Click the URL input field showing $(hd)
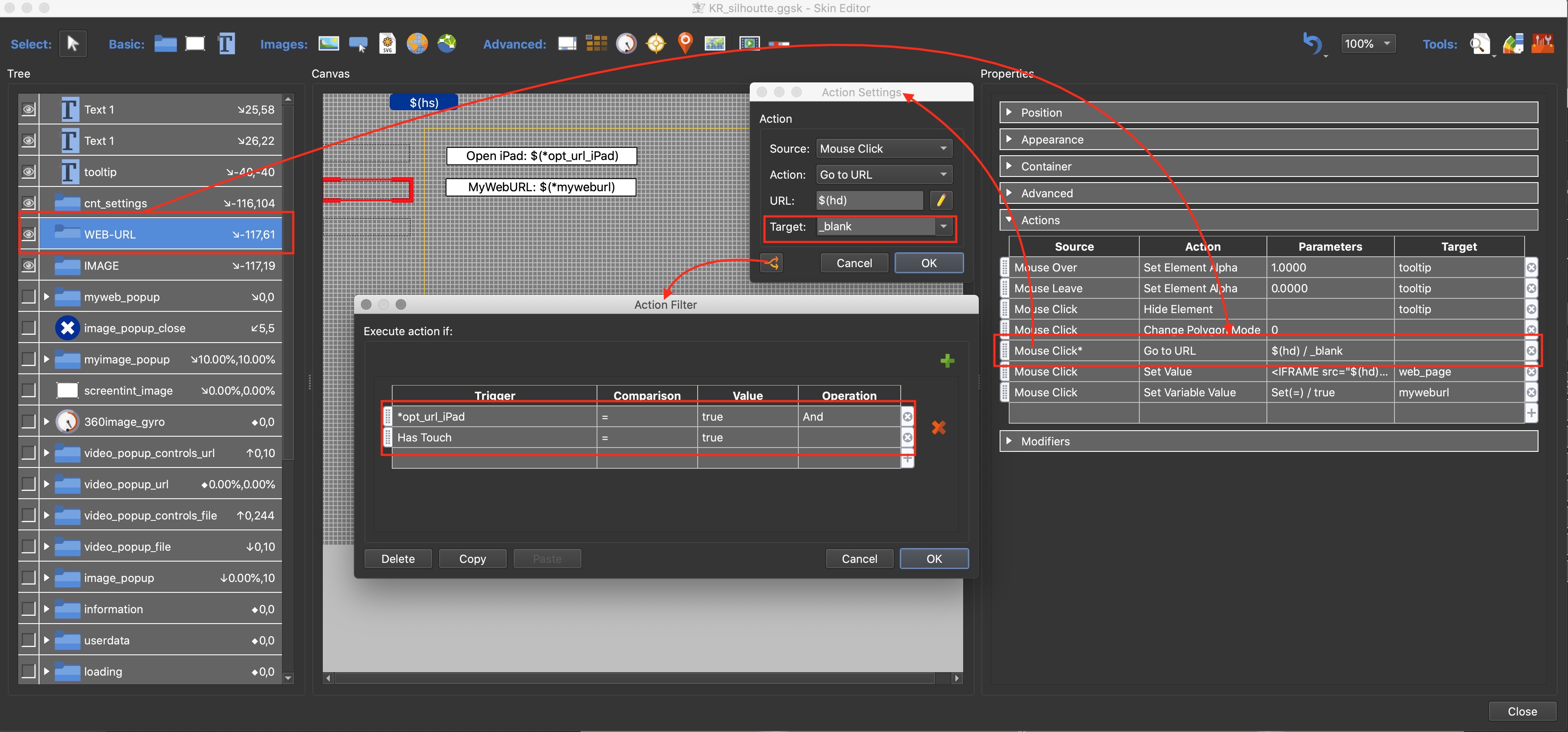 (x=870, y=200)
